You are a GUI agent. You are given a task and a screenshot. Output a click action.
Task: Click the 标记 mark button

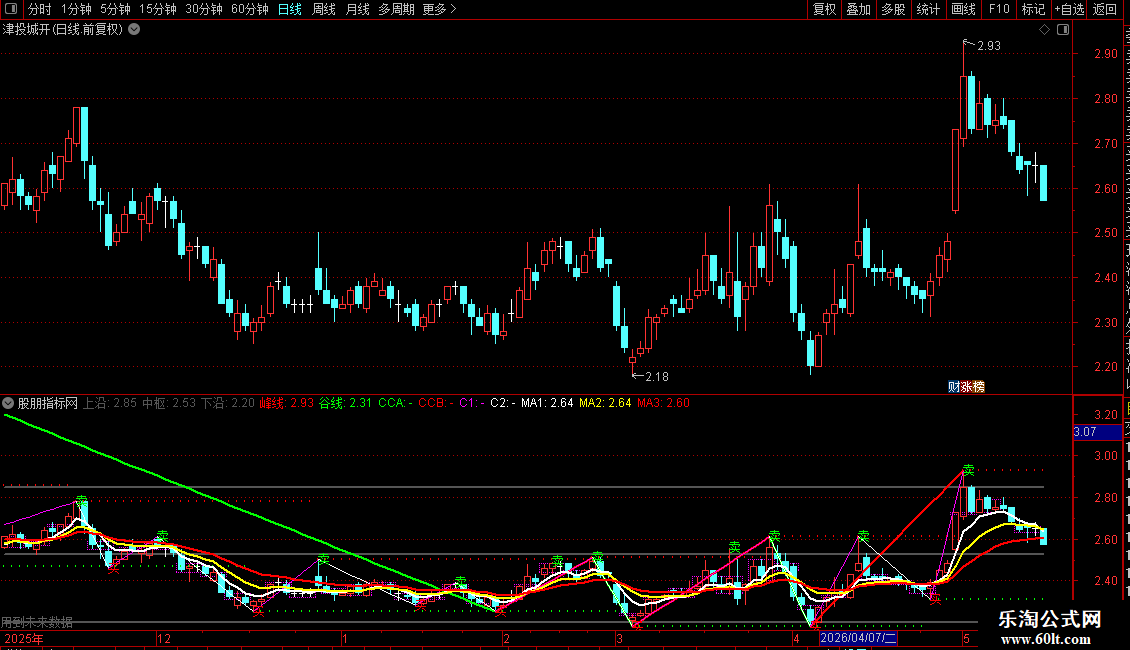(1033, 9)
